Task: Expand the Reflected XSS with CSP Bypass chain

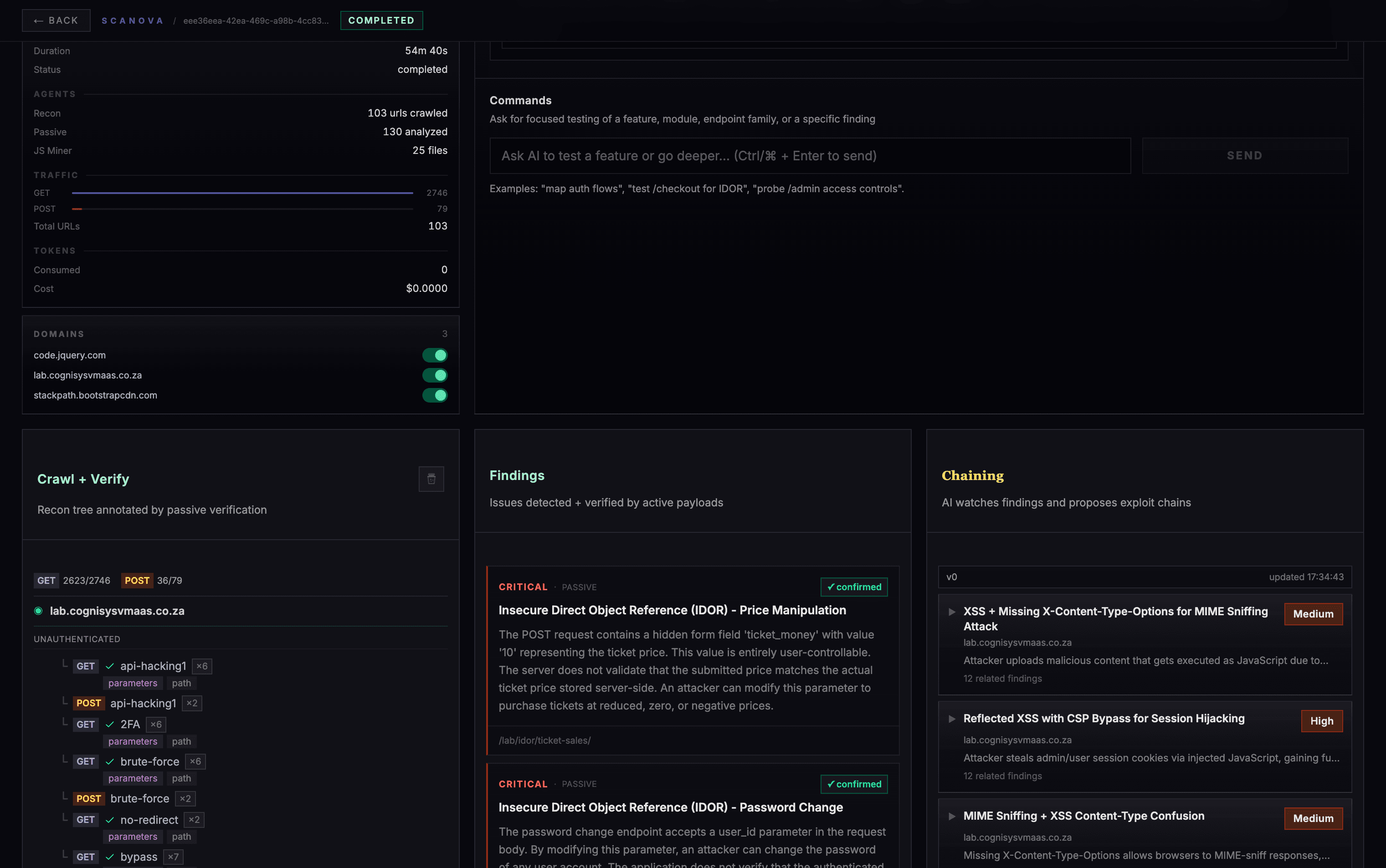Action: 952,719
